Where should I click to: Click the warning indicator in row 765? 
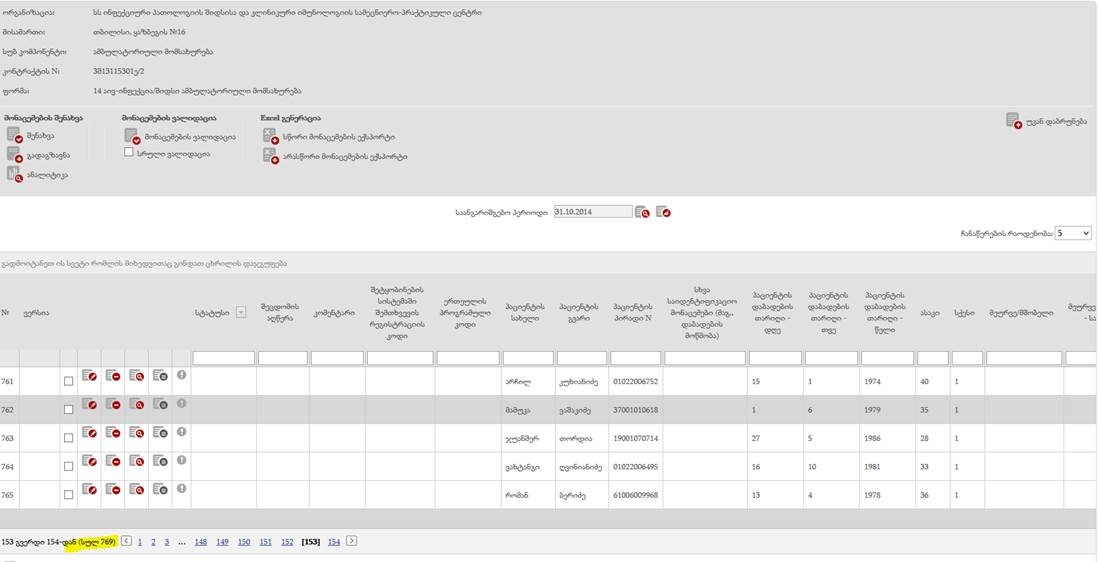click(181, 488)
